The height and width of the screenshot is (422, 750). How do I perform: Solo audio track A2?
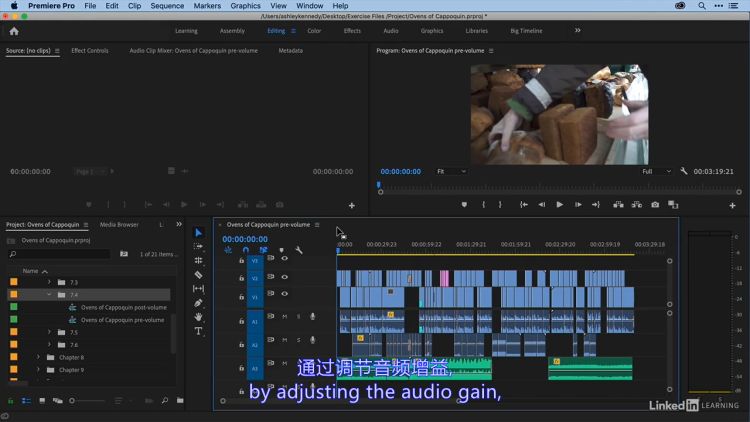(x=298, y=340)
